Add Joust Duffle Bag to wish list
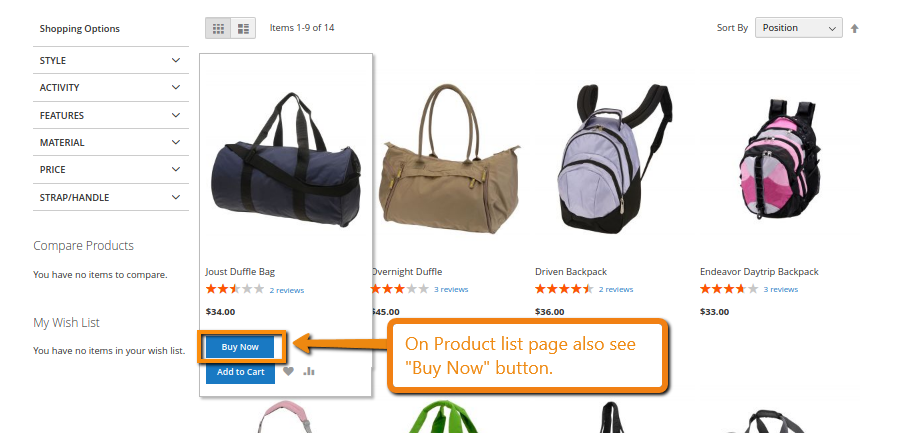Screen dimensions: 901x433 (288, 372)
